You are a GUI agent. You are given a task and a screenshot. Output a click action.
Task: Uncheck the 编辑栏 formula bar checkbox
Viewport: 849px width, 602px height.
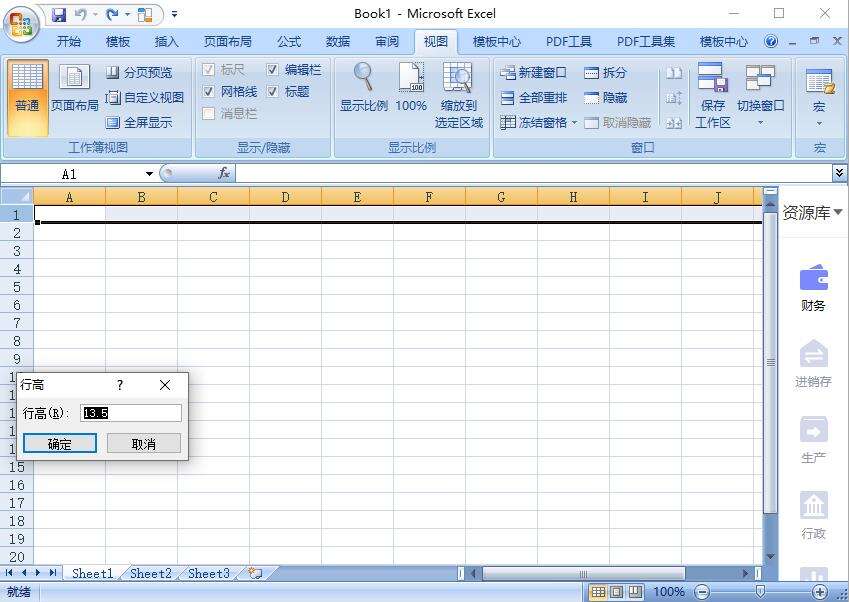click(x=273, y=70)
